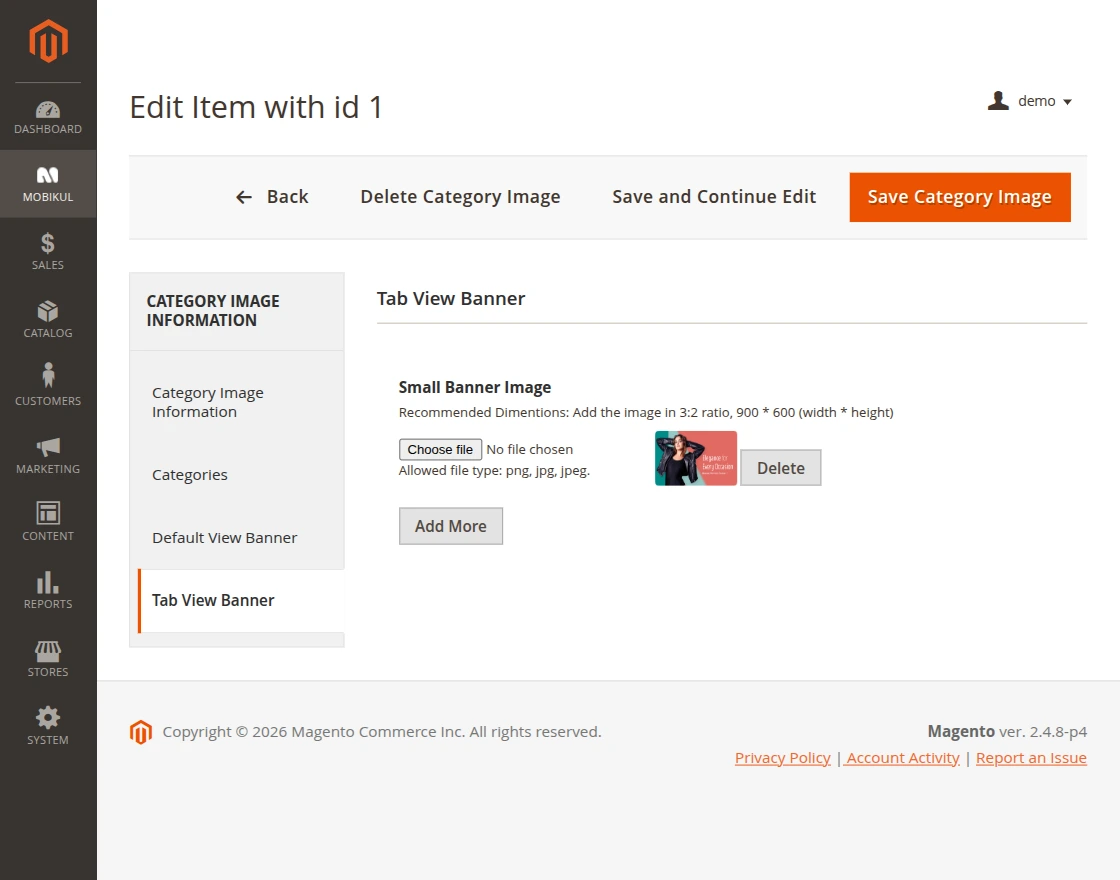Screen dimensions: 1120x880
Task: Delete the uploaded small banner image
Action: click(x=781, y=468)
